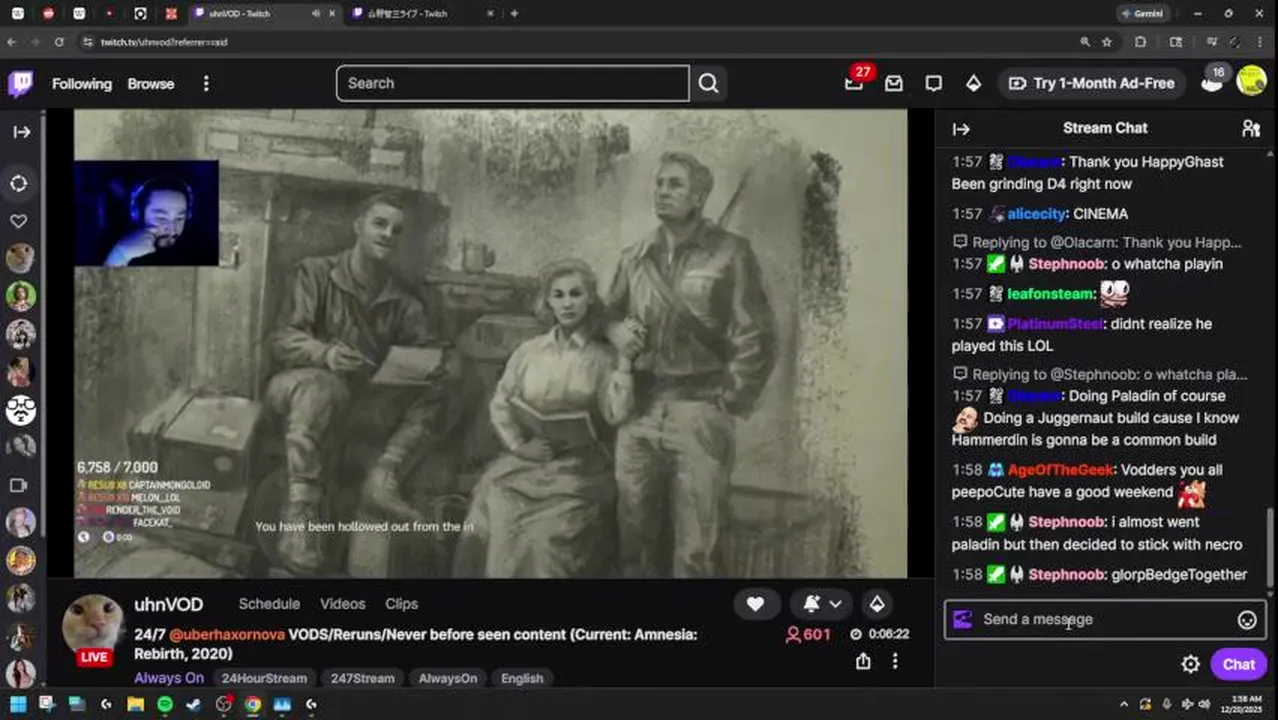Select the English tag
The image size is (1278, 720).
522,678
